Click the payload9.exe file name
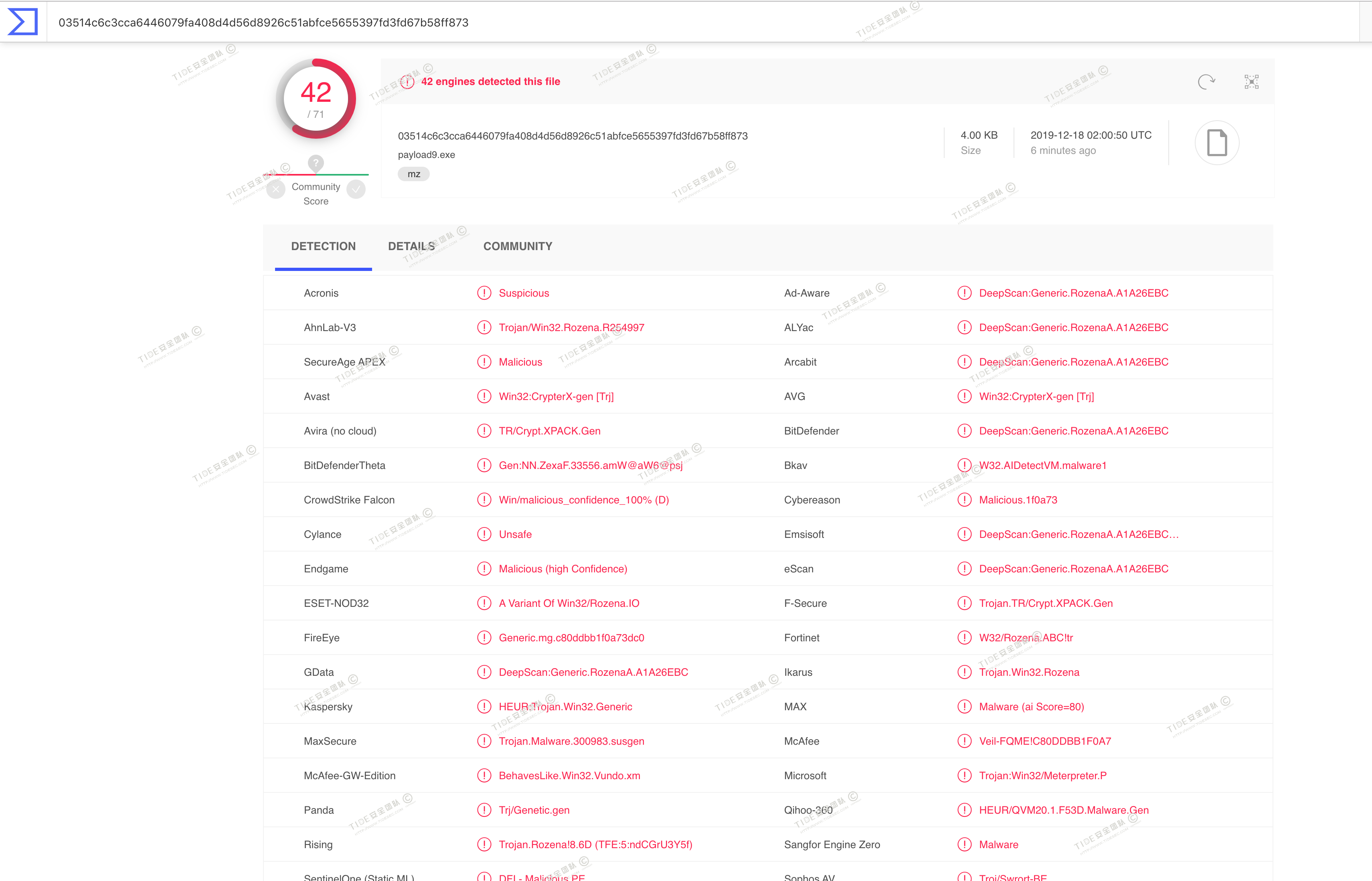Screen dimensions: 1372x881 point(426,155)
